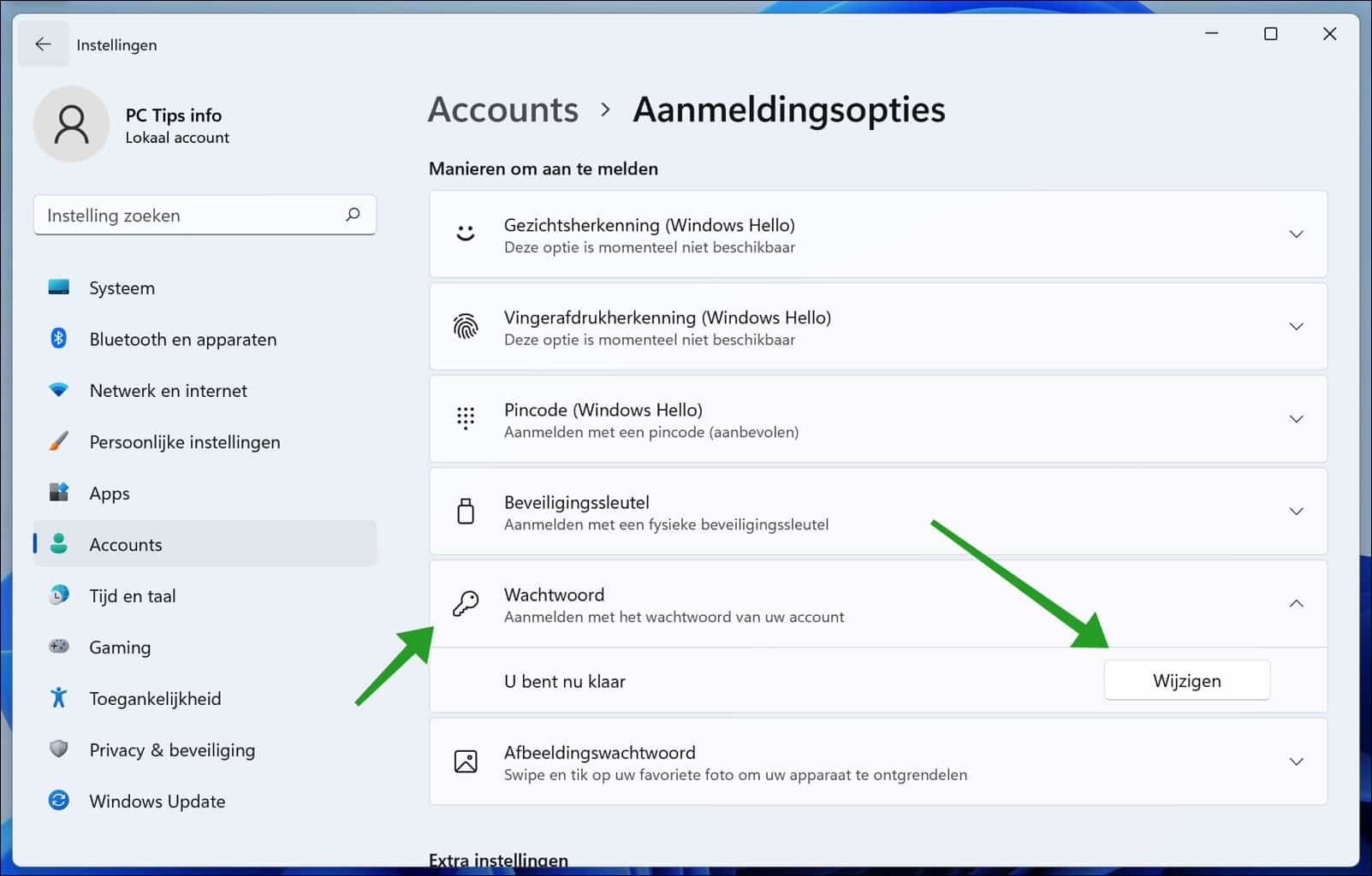Close the Instellingen window
Screen dimensions: 1372x876
1329,33
